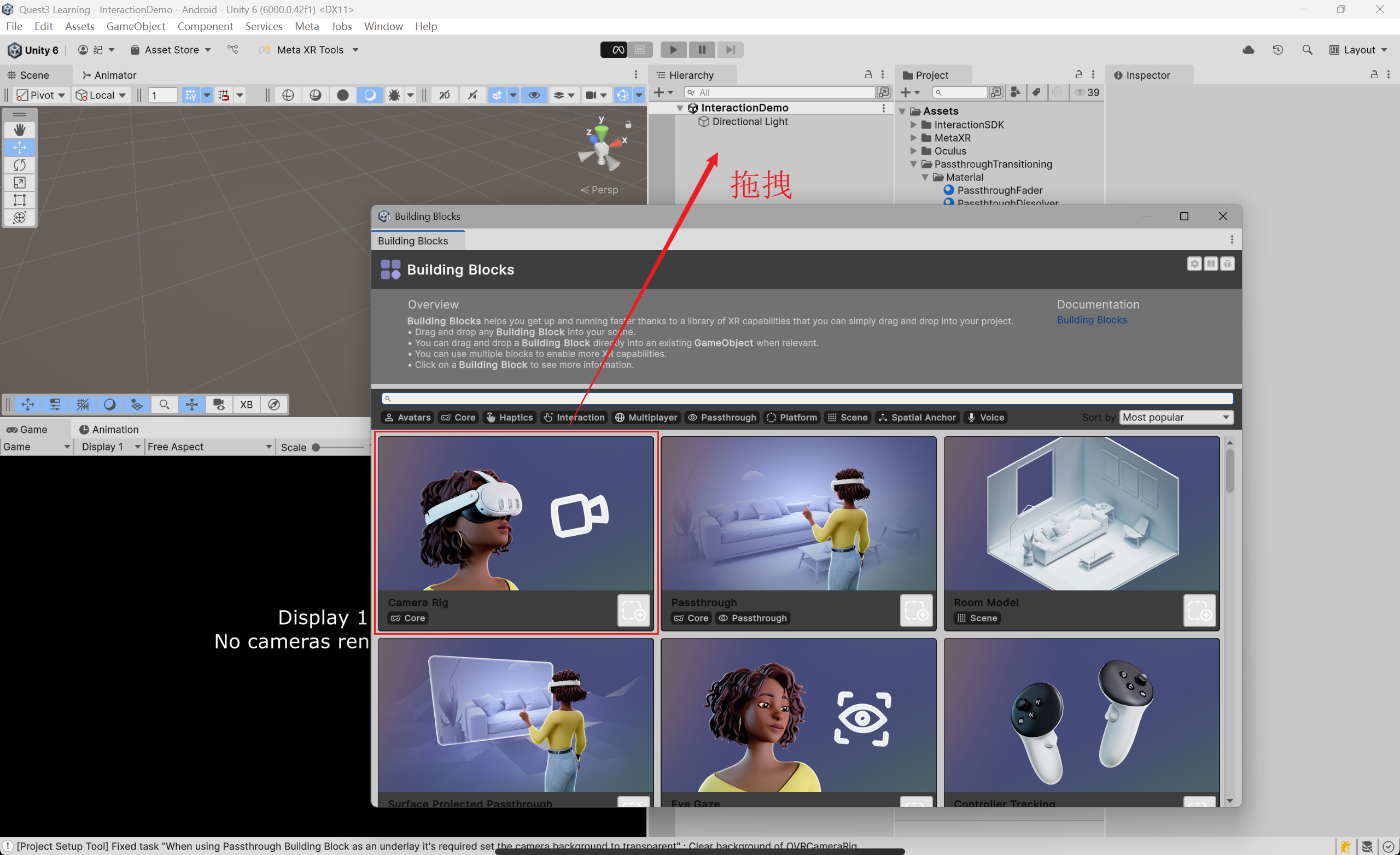
Task: Click the Scene orientation gizmo
Action: pos(602,146)
